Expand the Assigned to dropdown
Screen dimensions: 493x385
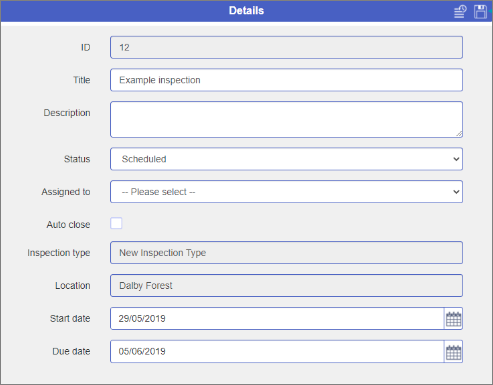pos(286,192)
